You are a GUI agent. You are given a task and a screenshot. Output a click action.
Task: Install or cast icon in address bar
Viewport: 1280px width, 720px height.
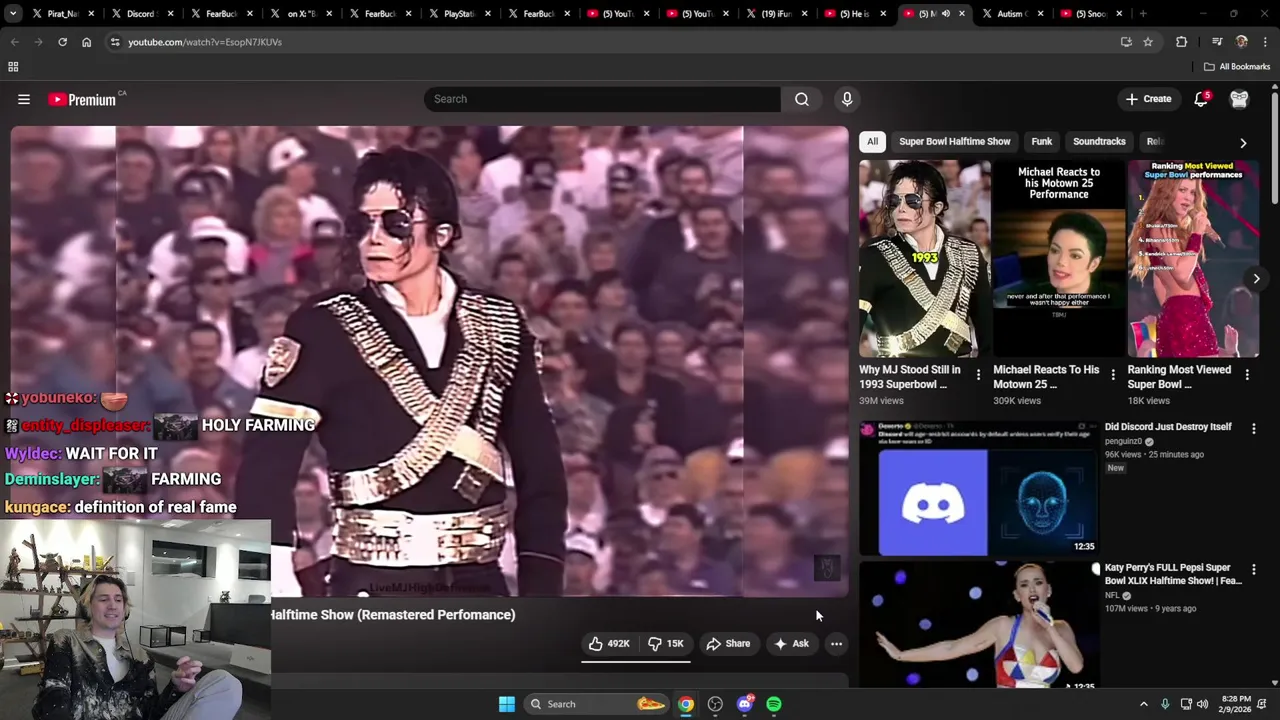tap(1126, 42)
